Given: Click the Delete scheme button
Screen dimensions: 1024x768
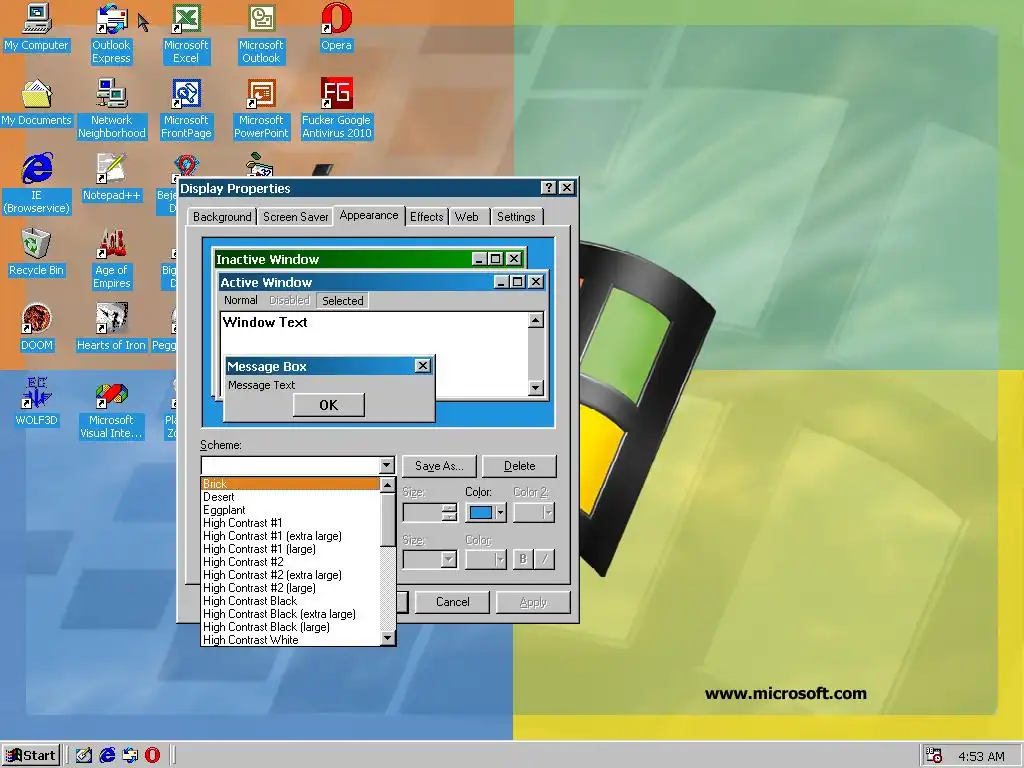Looking at the screenshot, I should click(519, 466).
